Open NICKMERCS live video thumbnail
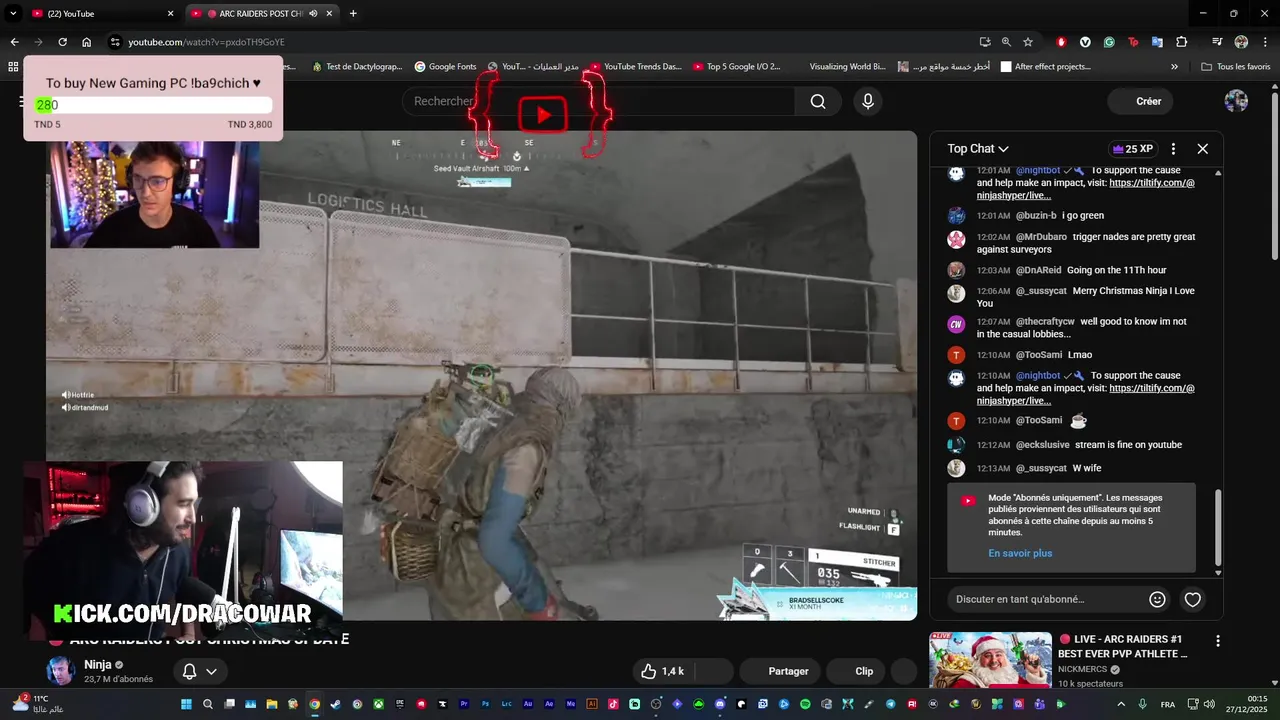Image resolution: width=1280 pixels, height=720 pixels. point(990,660)
